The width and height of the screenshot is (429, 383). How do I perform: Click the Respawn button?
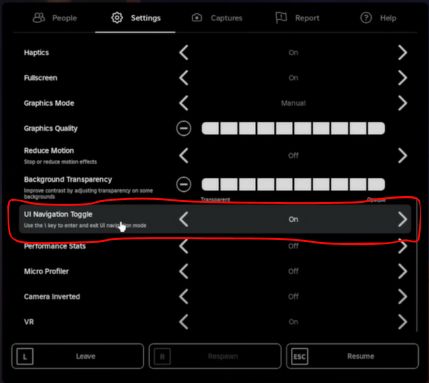[215, 356]
